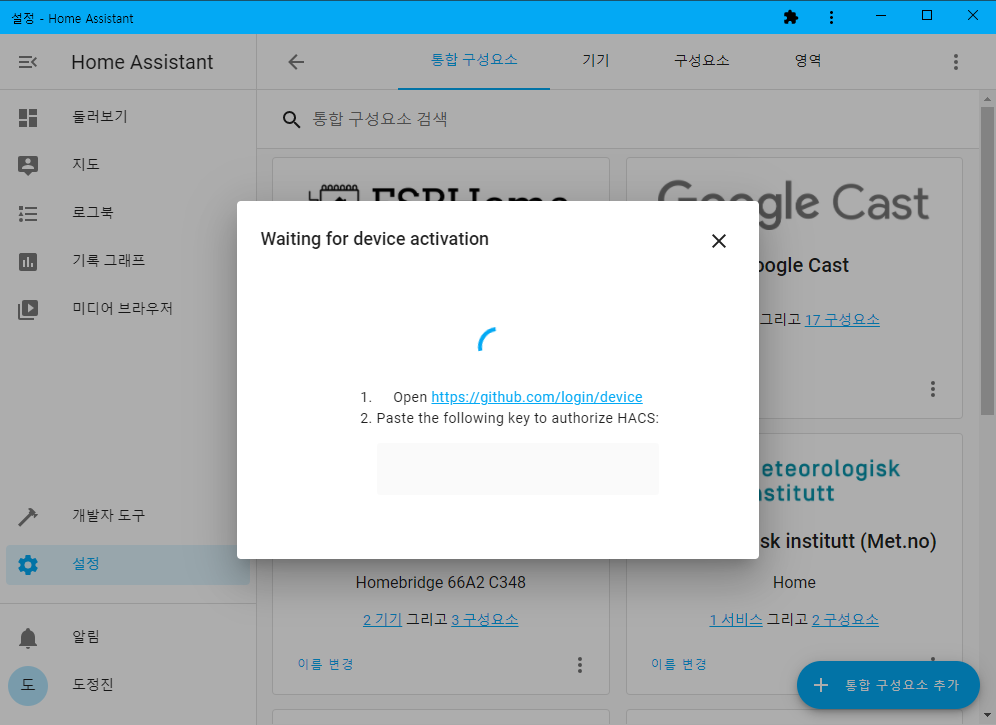Image resolution: width=996 pixels, height=725 pixels.
Task: Select the Google Cast logo image
Action: (794, 203)
